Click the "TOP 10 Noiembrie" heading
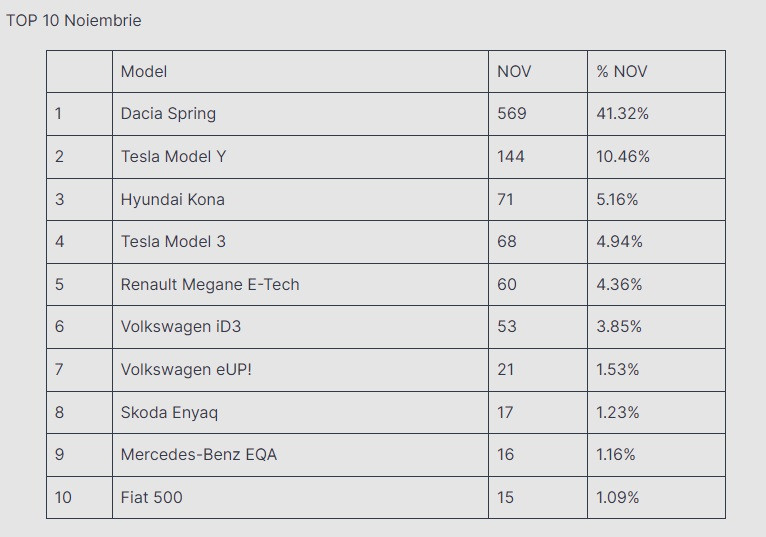The width and height of the screenshot is (766, 537). pyautogui.click(x=73, y=21)
